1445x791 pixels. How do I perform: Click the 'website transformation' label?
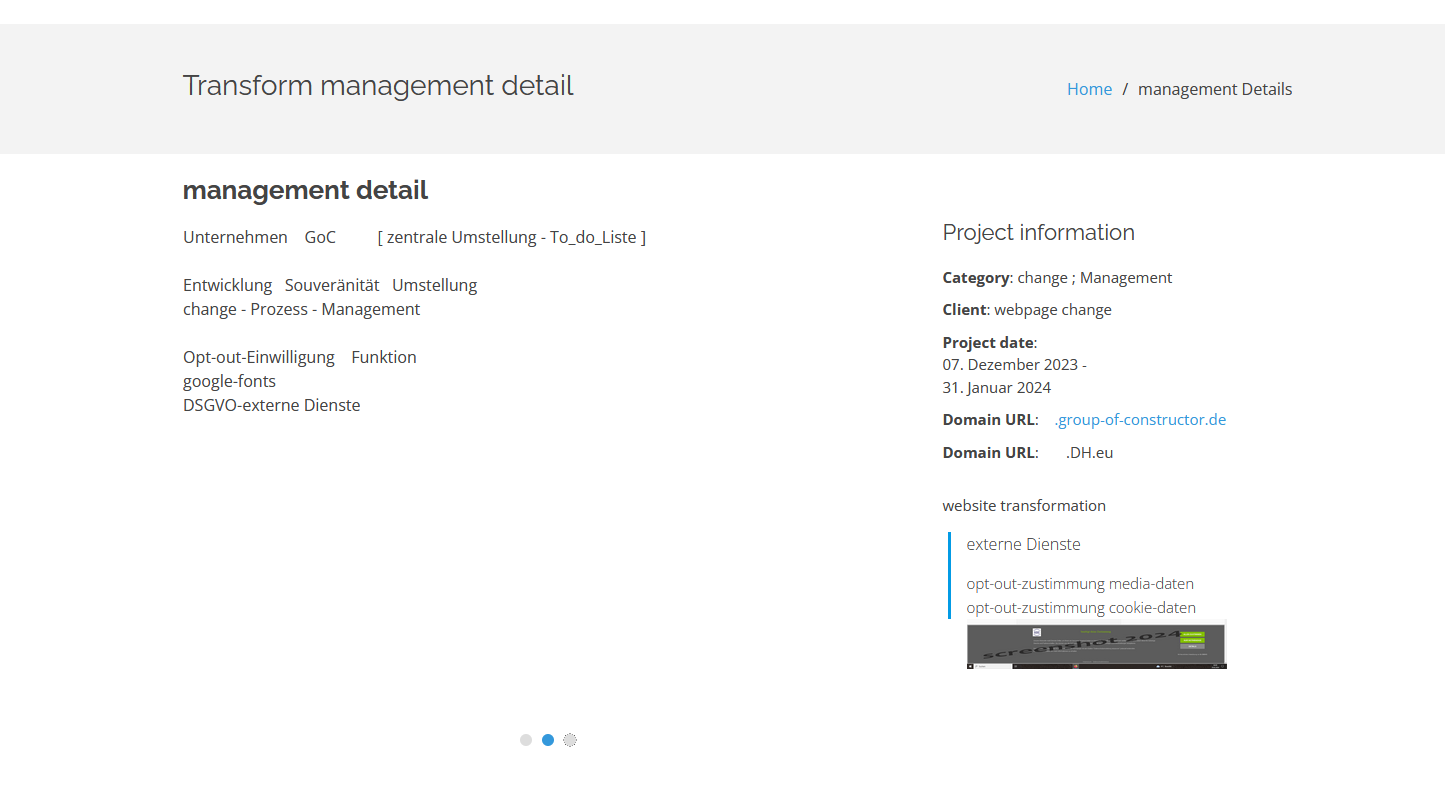tap(1024, 506)
